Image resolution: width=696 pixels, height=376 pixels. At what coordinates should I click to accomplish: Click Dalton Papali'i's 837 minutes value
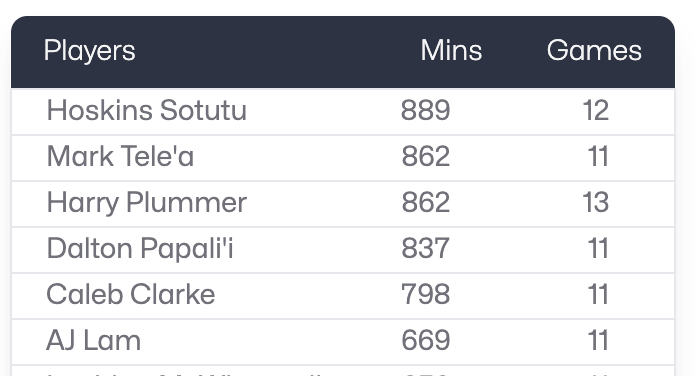tap(426, 248)
